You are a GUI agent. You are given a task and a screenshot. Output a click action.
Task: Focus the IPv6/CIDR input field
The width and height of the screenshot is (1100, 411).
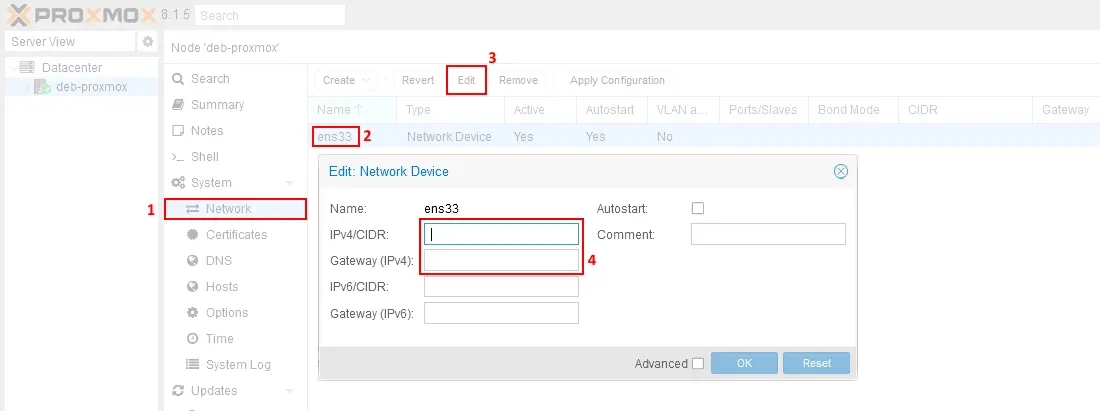tap(502, 287)
